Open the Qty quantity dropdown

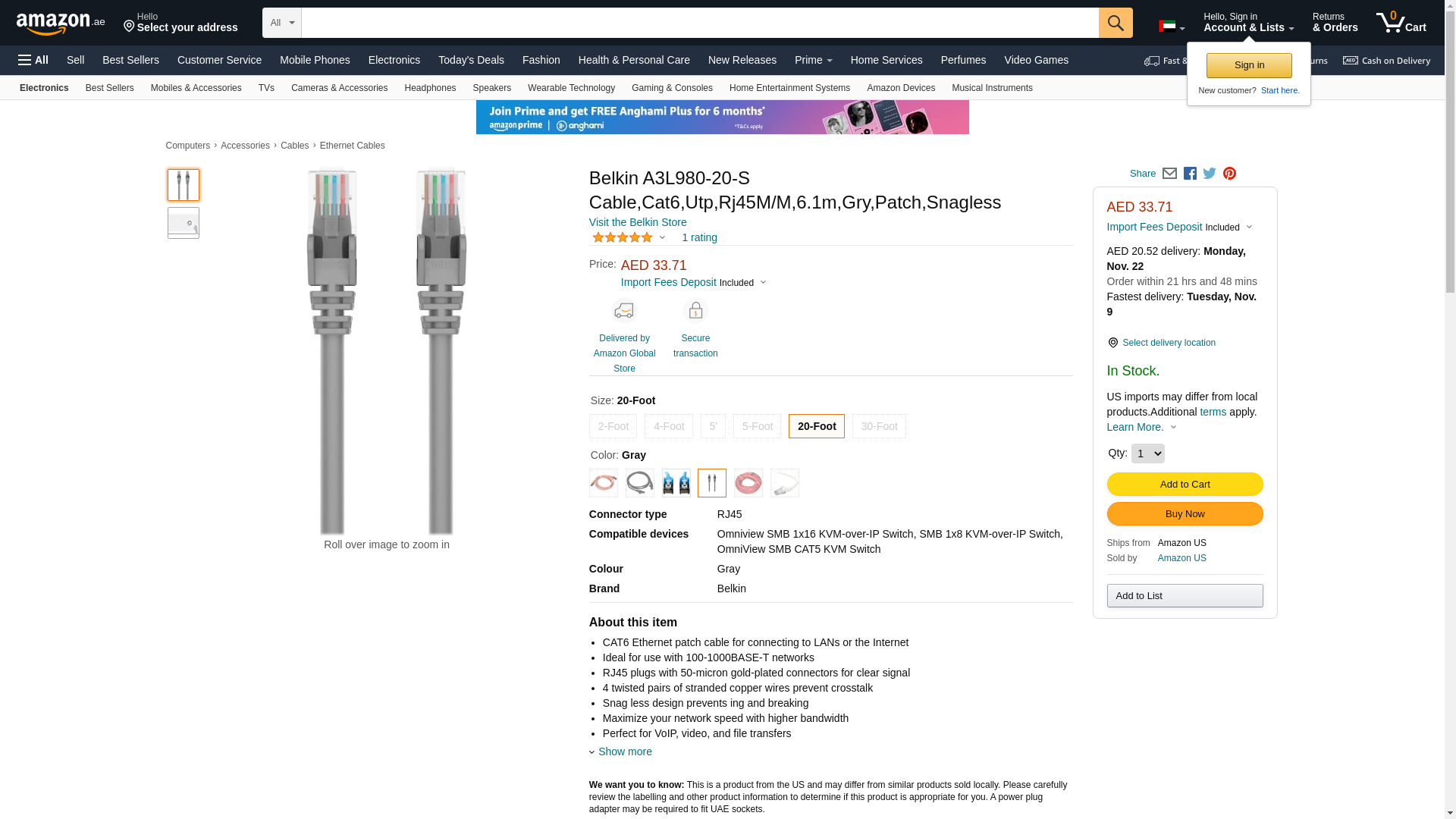[1147, 453]
